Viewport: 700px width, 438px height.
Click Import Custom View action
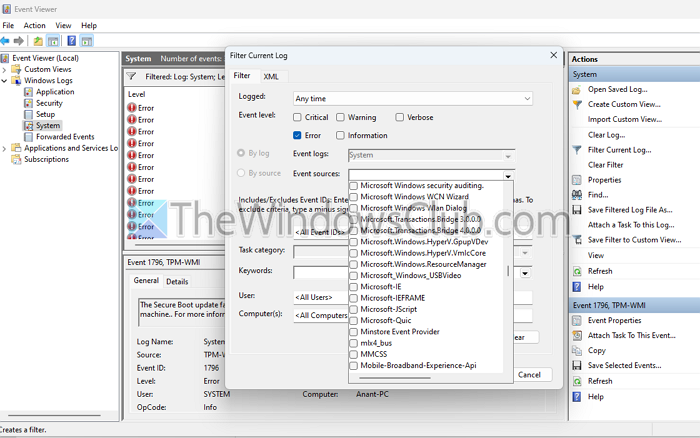tap(625, 119)
